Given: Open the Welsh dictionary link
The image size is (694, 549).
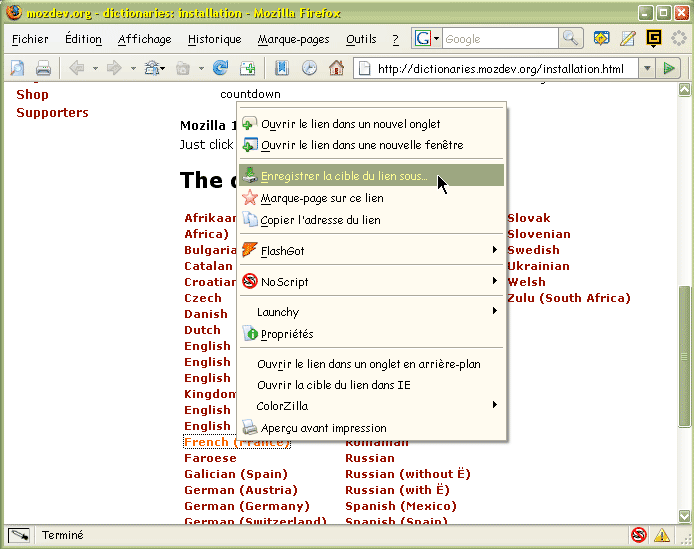Looking at the screenshot, I should pyautogui.click(x=526, y=282).
